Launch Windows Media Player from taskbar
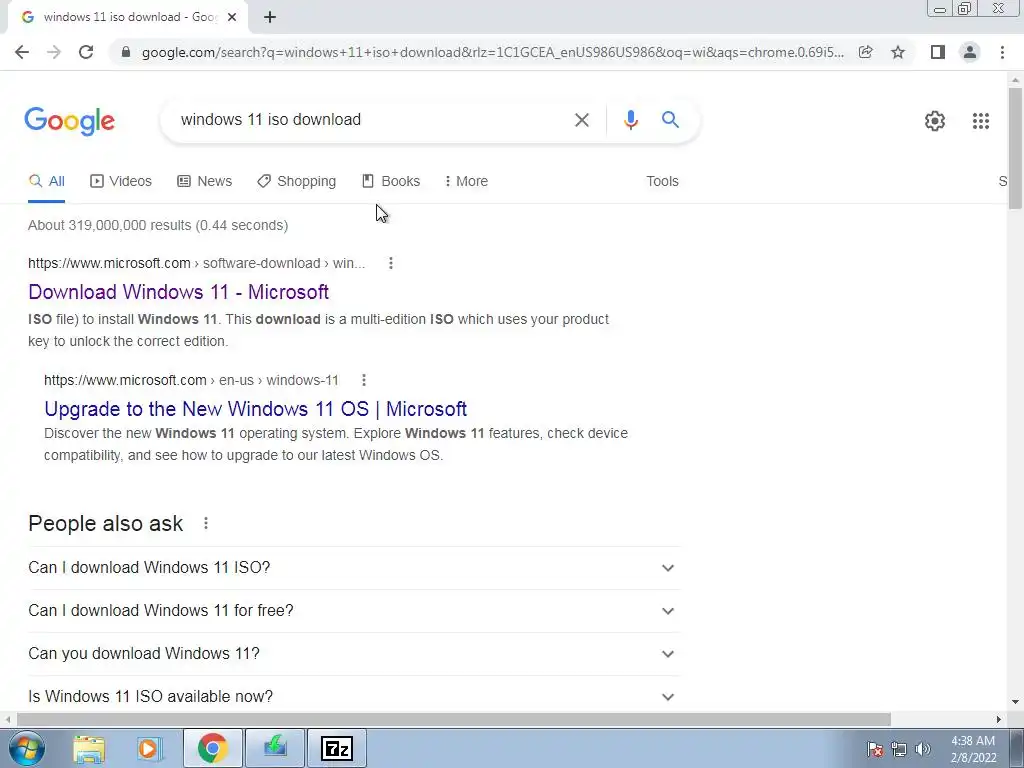This screenshot has width=1024, height=768. 148,748
